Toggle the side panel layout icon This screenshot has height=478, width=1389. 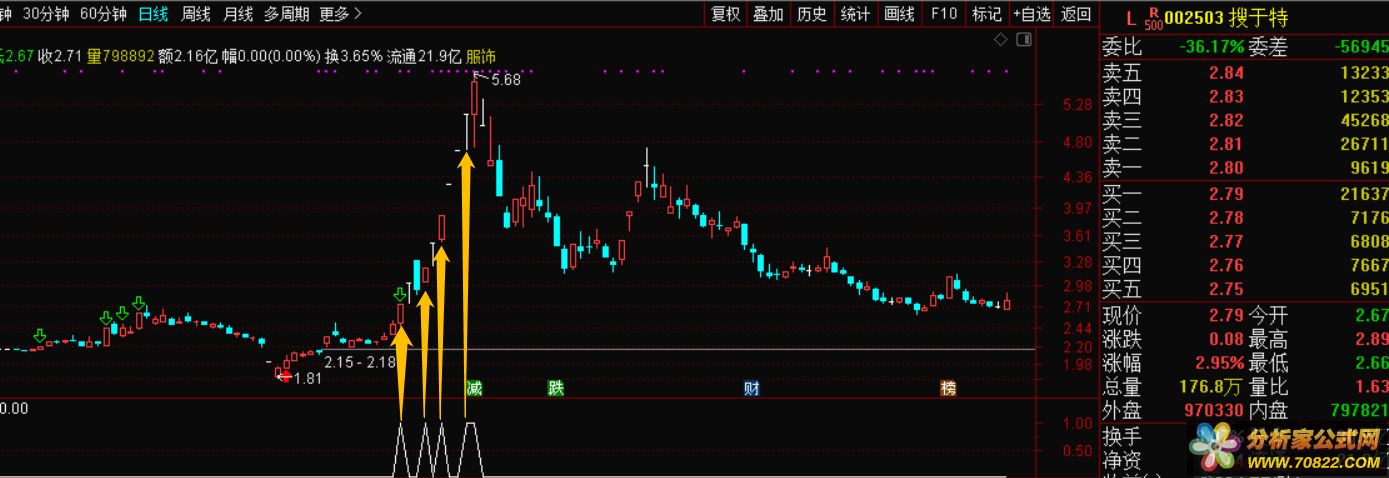(x=1023, y=40)
